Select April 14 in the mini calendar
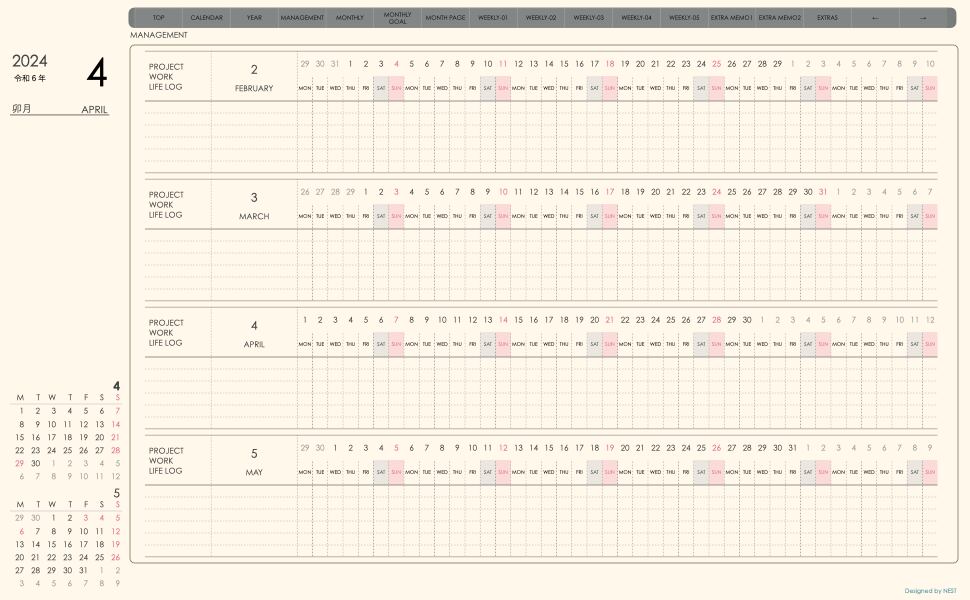Viewport: 970px width, 600px height. [116, 424]
